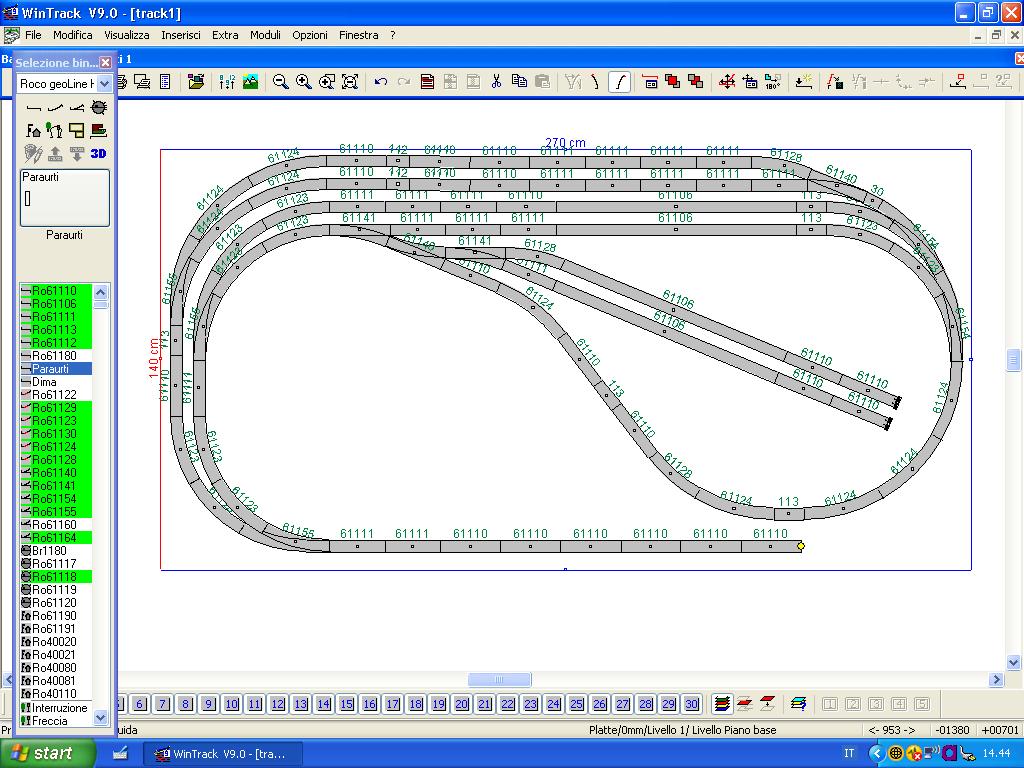
Task: Toggle layer 25 button
Action: tap(577, 704)
